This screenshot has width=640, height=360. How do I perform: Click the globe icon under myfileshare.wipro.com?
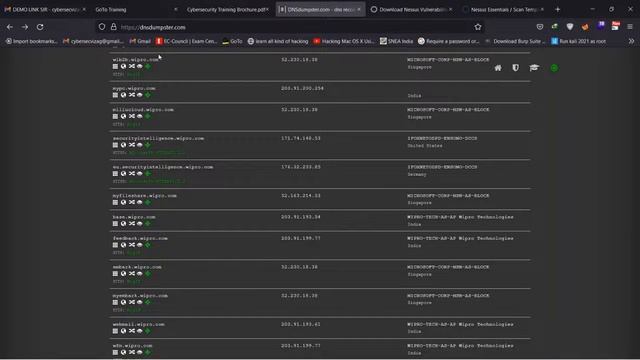tap(123, 202)
